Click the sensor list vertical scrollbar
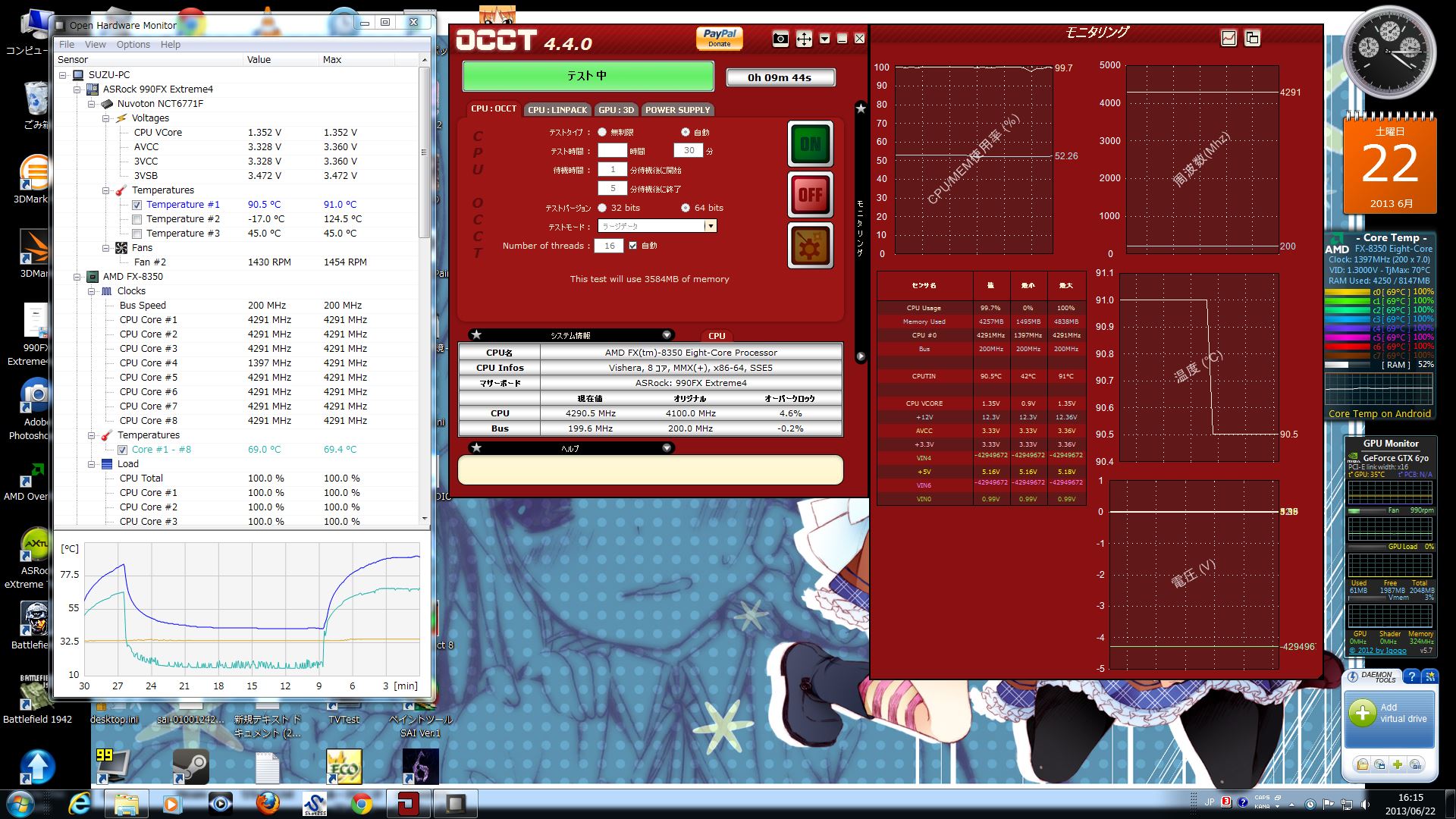 [424, 152]
